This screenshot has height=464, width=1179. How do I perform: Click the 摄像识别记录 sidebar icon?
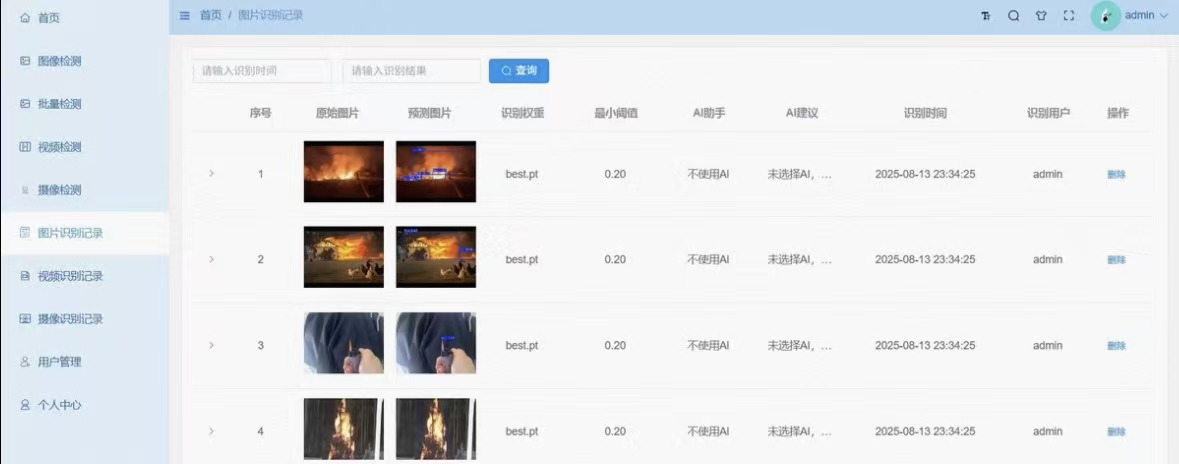(25, 318)
